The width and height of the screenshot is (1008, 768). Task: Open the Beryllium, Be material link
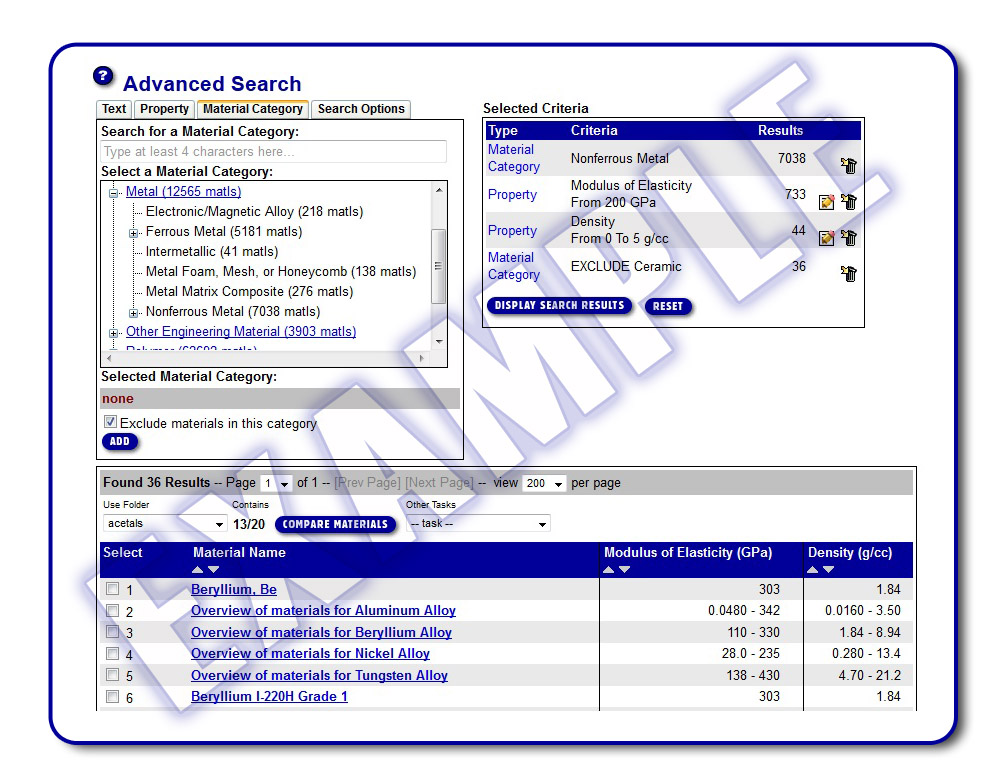click(x=234, y=589)
